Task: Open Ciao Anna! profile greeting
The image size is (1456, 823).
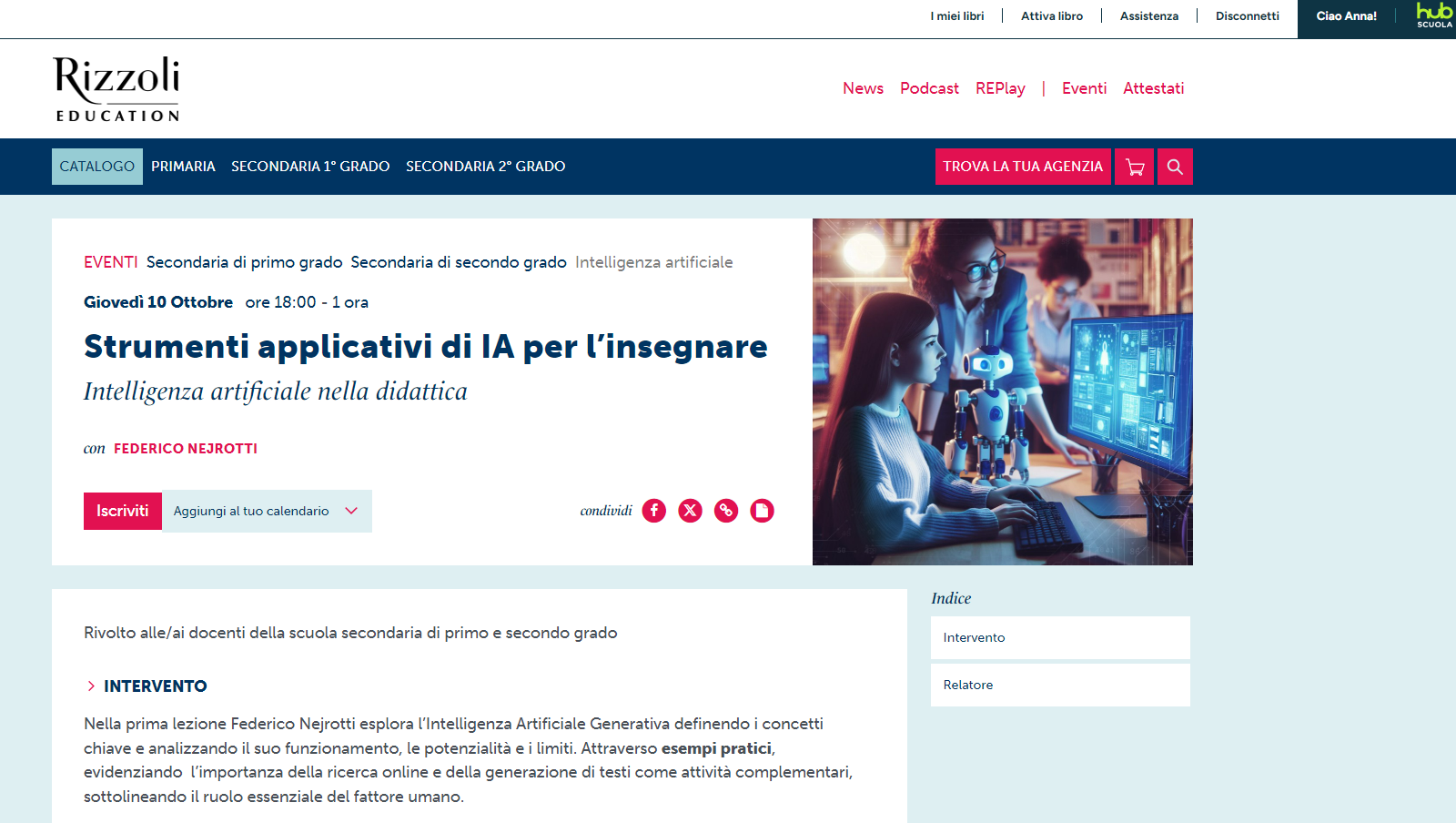Action: point(1347,15)
